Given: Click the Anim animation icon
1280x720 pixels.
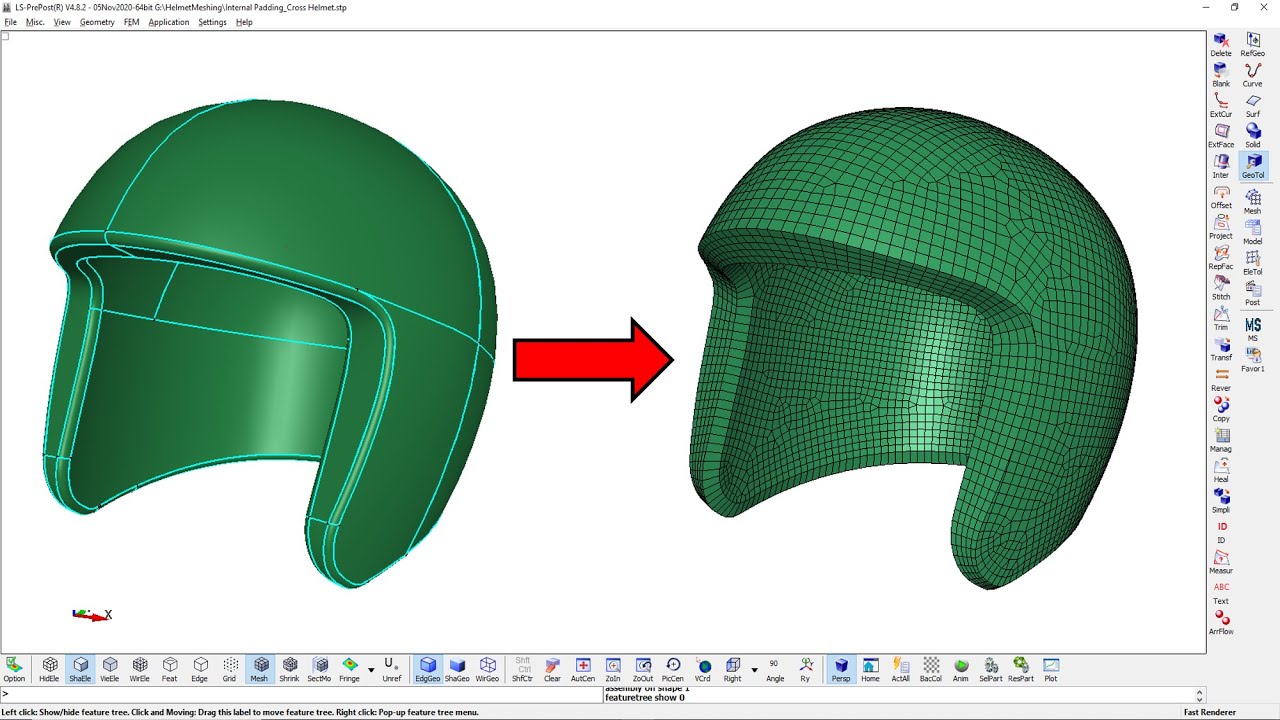Looking at the screenshot, I should coord(961,669).
